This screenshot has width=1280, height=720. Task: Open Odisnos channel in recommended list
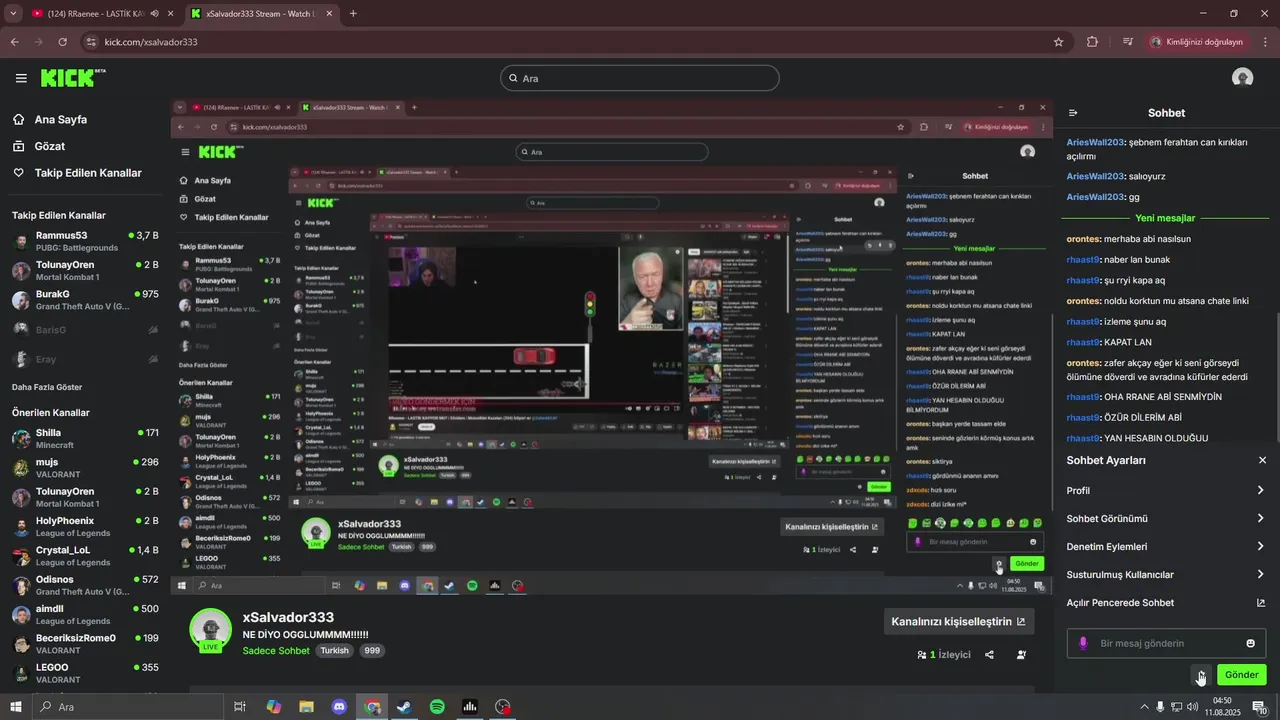pyautogui.click(x=85, y=585)
